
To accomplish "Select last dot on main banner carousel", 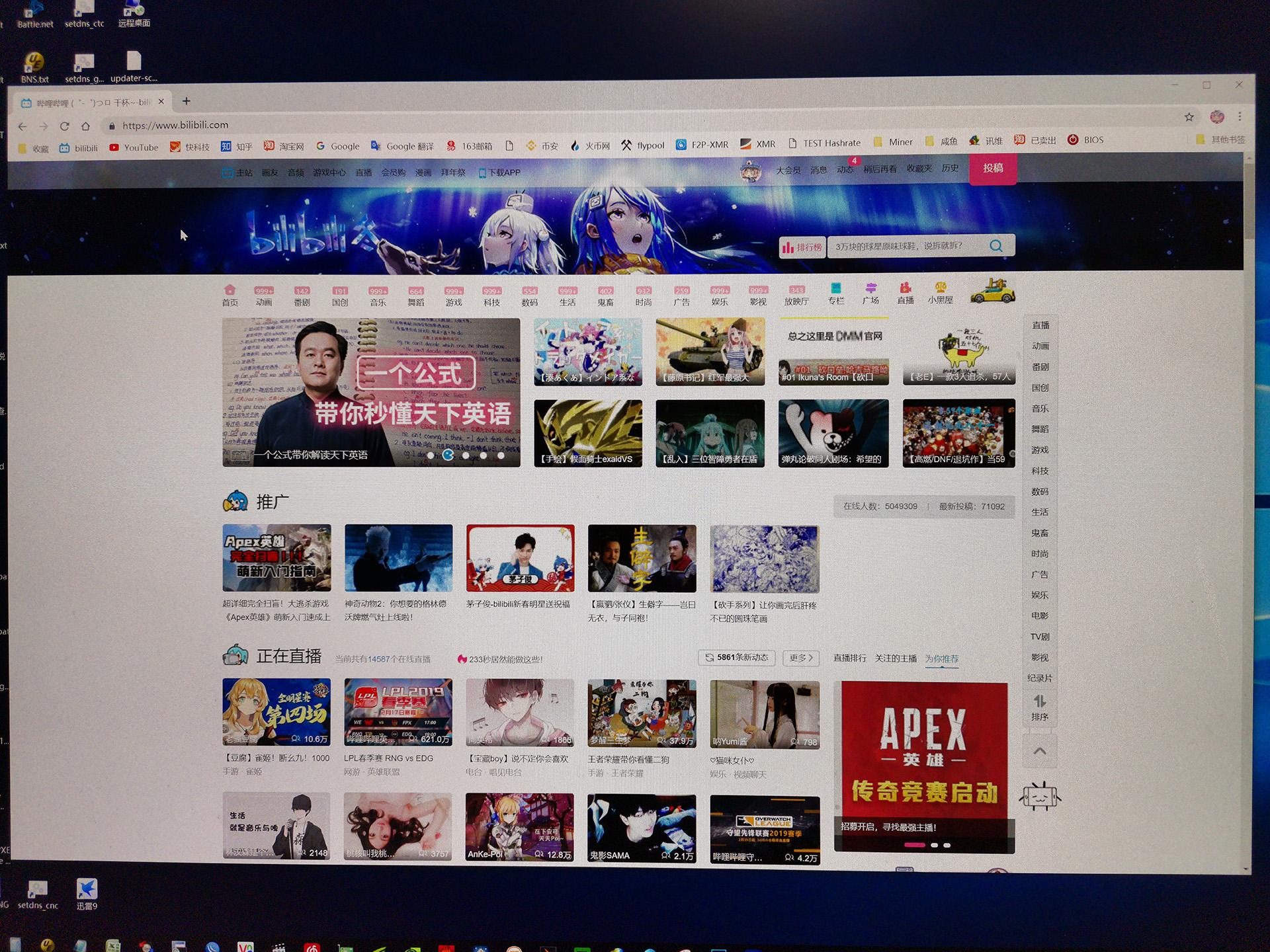I will tap(501, 456).
